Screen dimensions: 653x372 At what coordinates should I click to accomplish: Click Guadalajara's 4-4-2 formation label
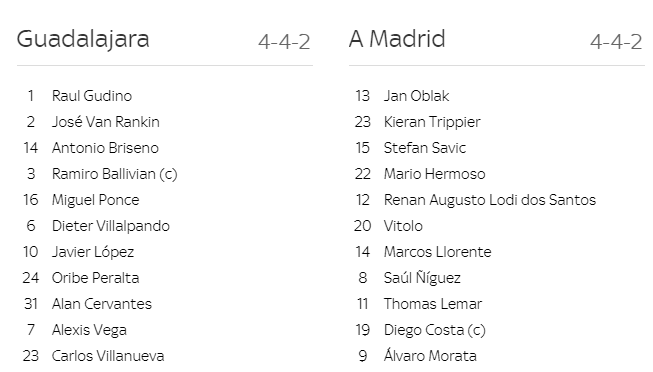(x=284, y=42)
